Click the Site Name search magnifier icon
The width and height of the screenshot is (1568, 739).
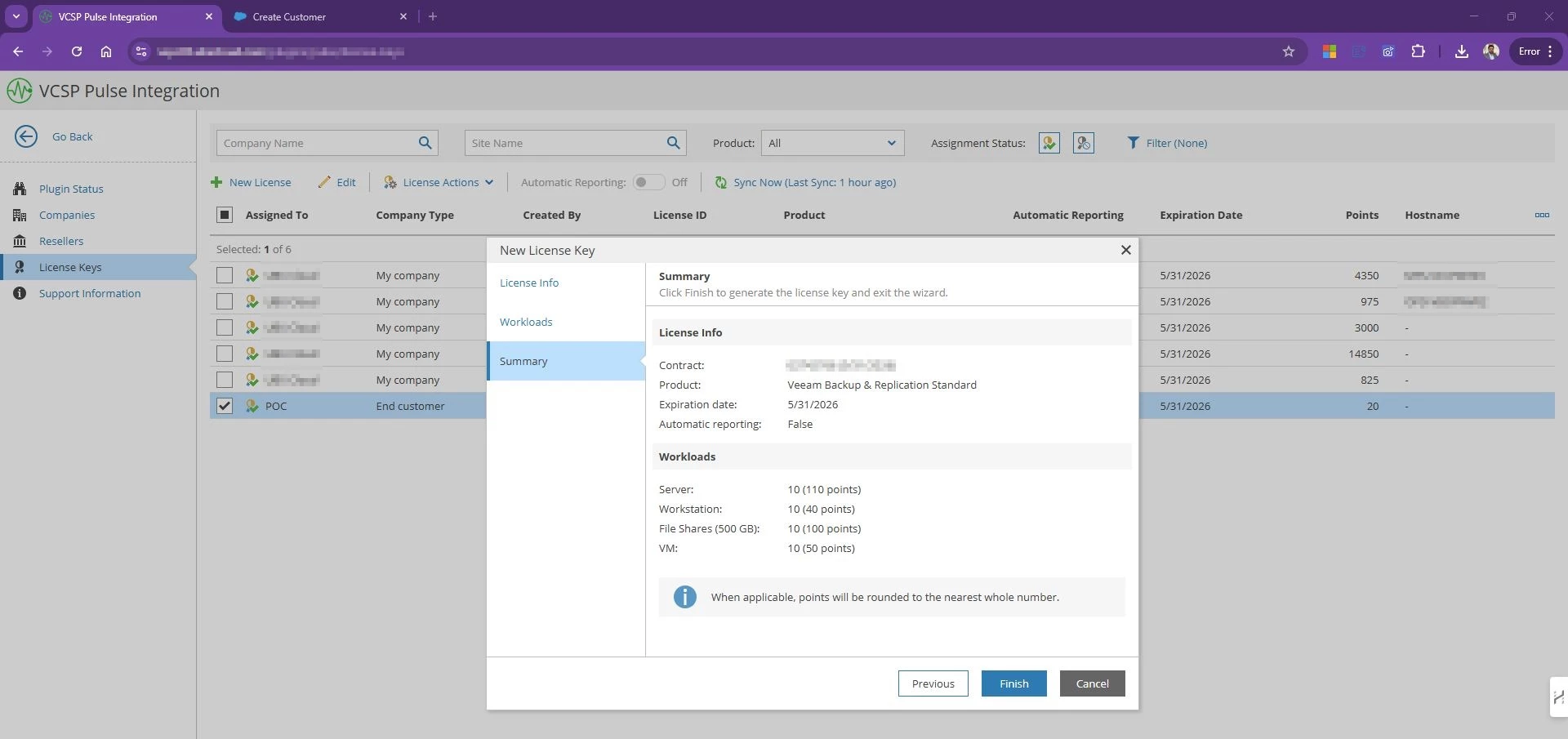(673, 143)
